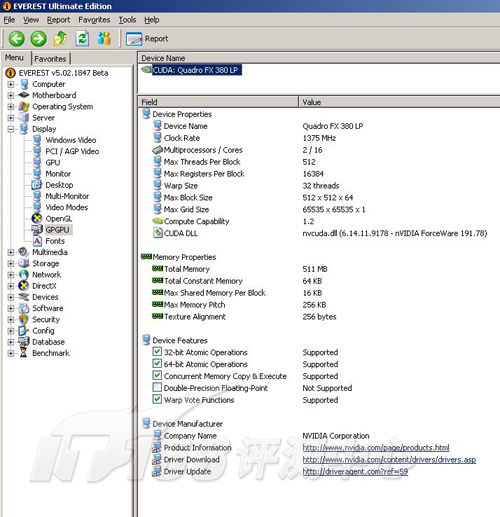Select the Windows Video tree item
Viewport: 500px width, 517px height.
click(71, 140)
